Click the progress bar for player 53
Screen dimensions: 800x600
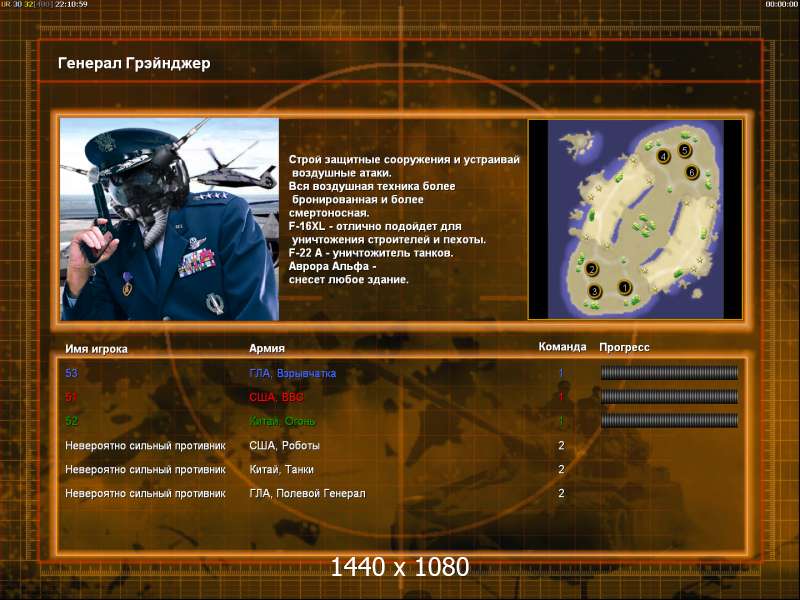click(669, 372)
